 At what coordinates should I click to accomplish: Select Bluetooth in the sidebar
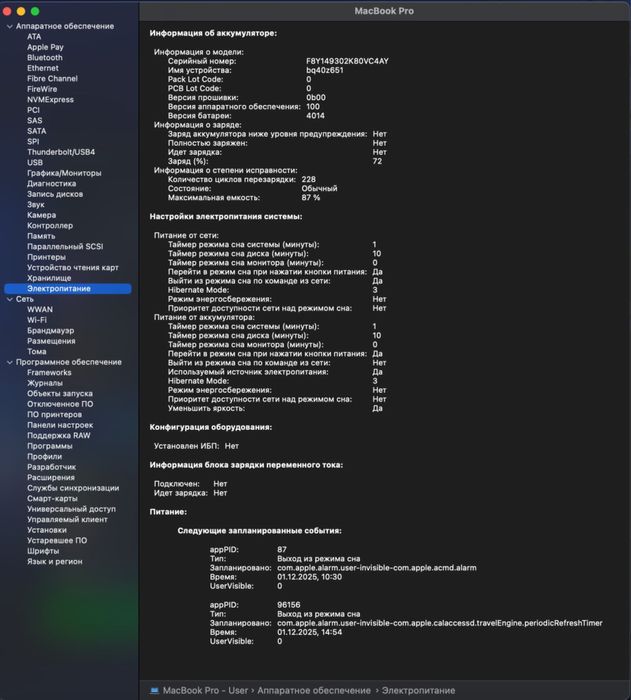pos(45,58)
